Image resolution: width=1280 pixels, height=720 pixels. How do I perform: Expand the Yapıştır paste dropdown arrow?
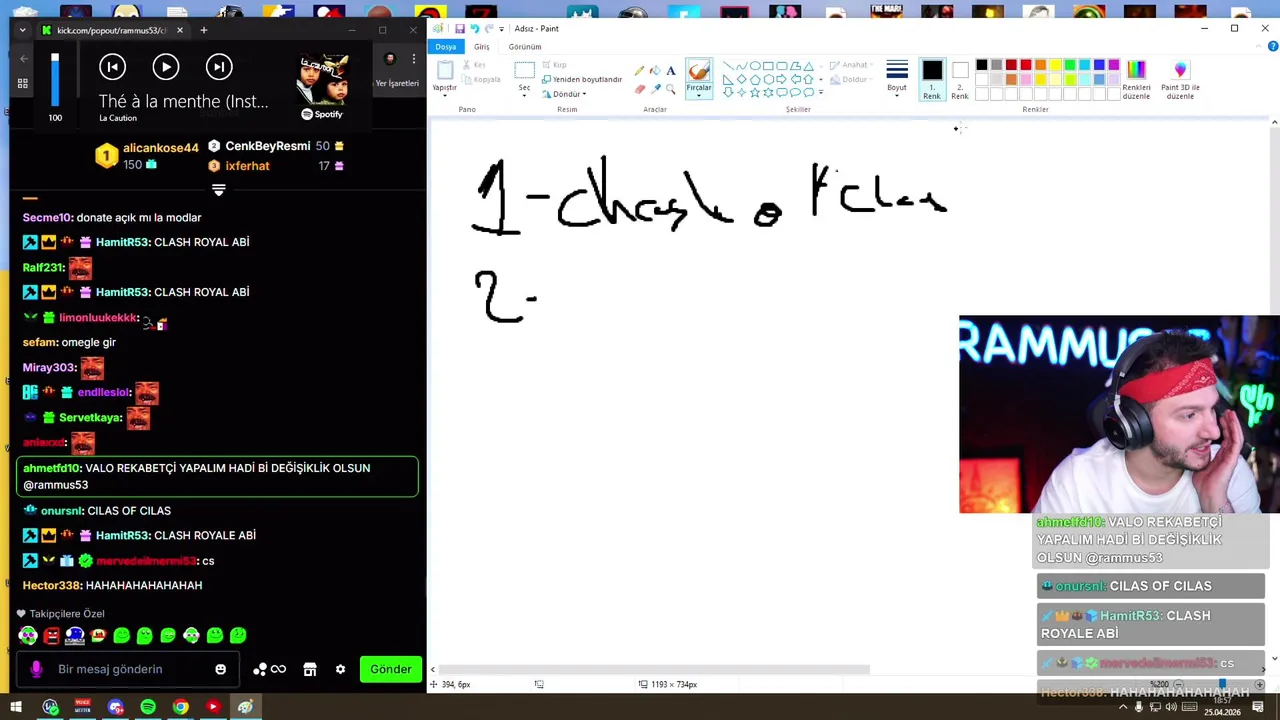pyautogui.click(x=444, y=97)
